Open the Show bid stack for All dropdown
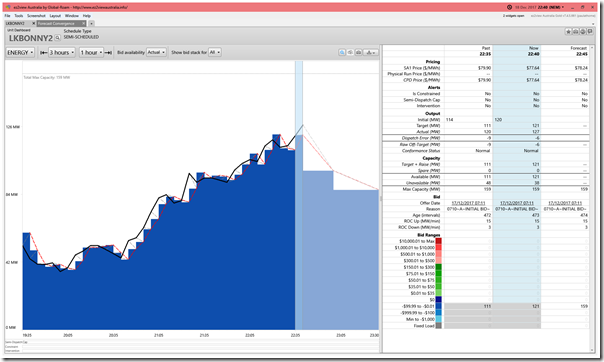Screen dimensions: 604x362 215,52
